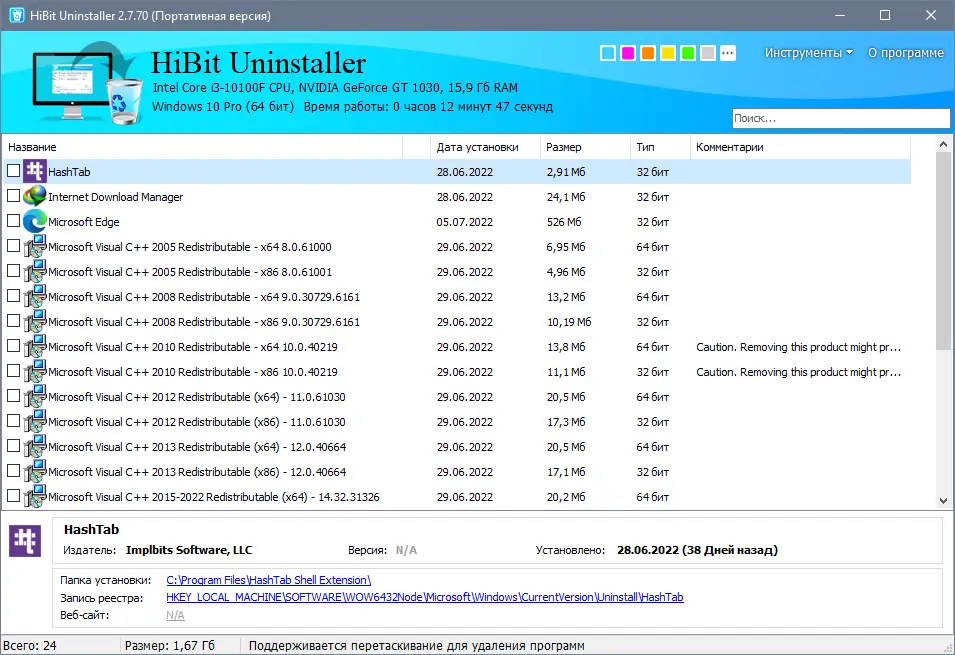Tick checkbox for Visual C++ 2013 (x64)

coord(13,445)
